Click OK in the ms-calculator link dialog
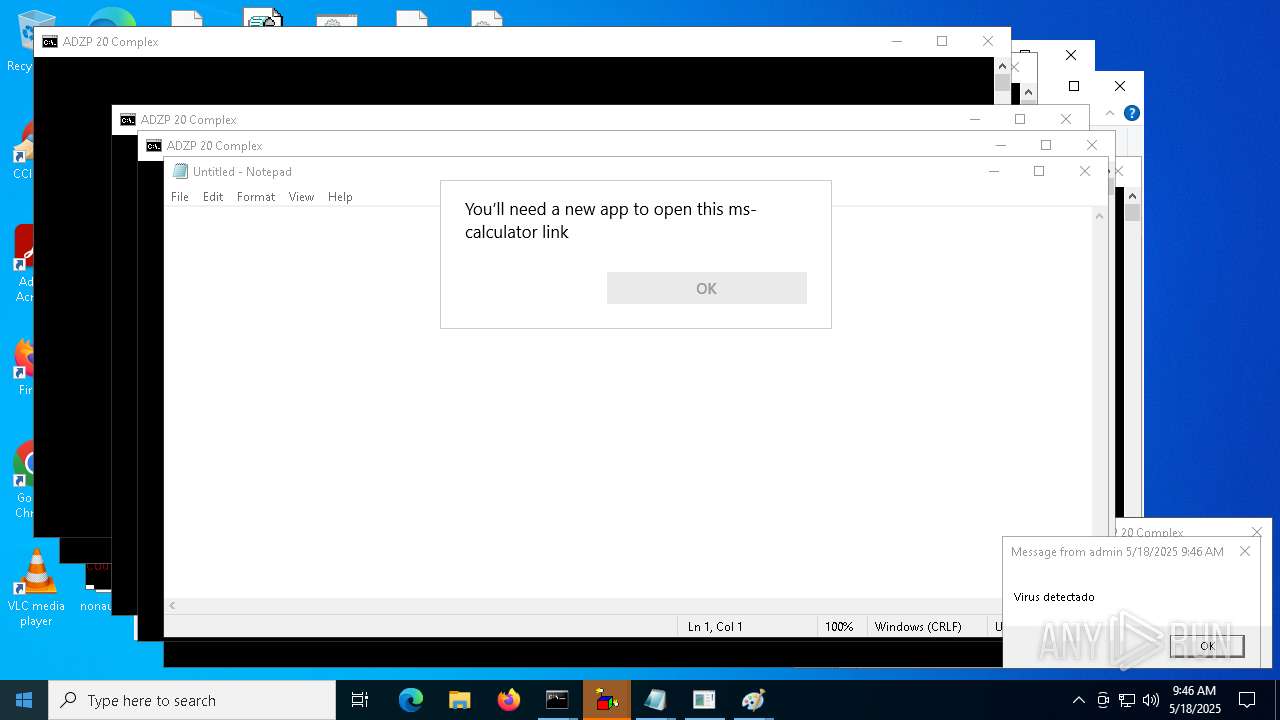The width and height of the screenshot is (1280, 720). point(706,288)
